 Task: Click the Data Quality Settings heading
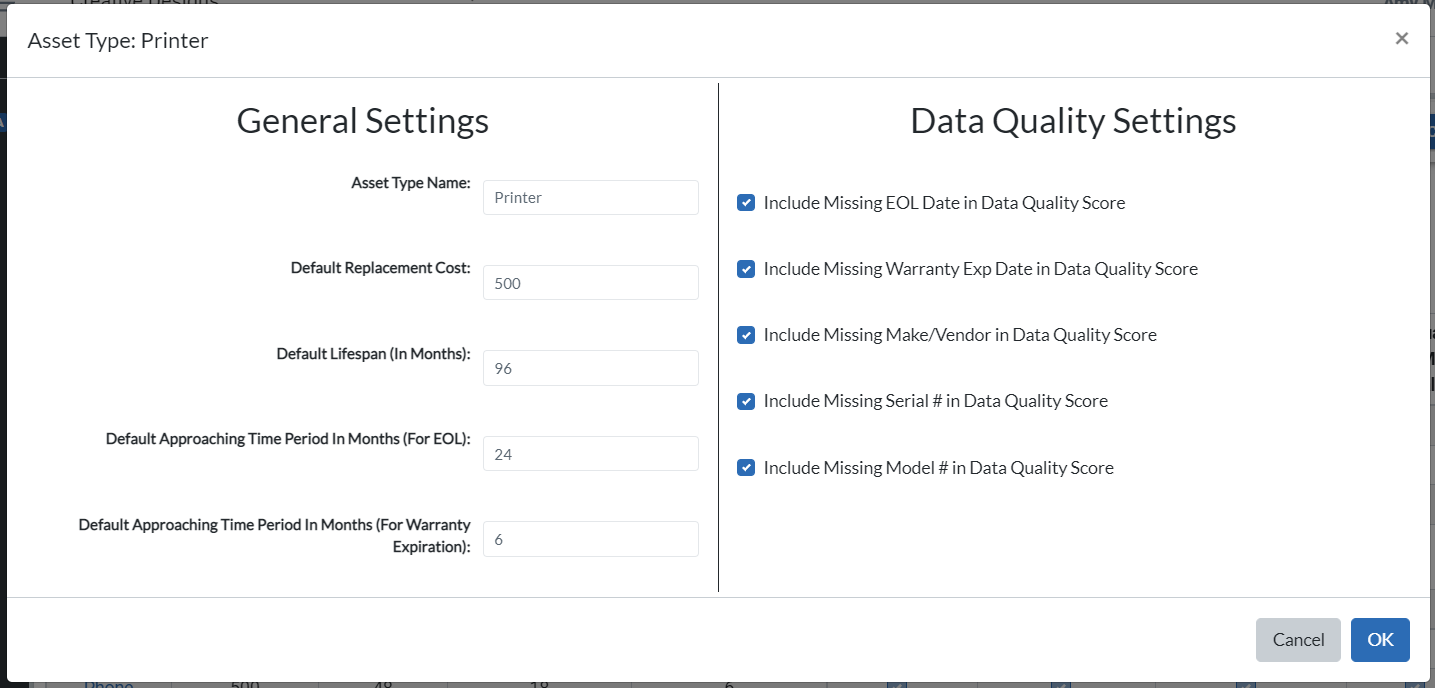point(1072,120)
